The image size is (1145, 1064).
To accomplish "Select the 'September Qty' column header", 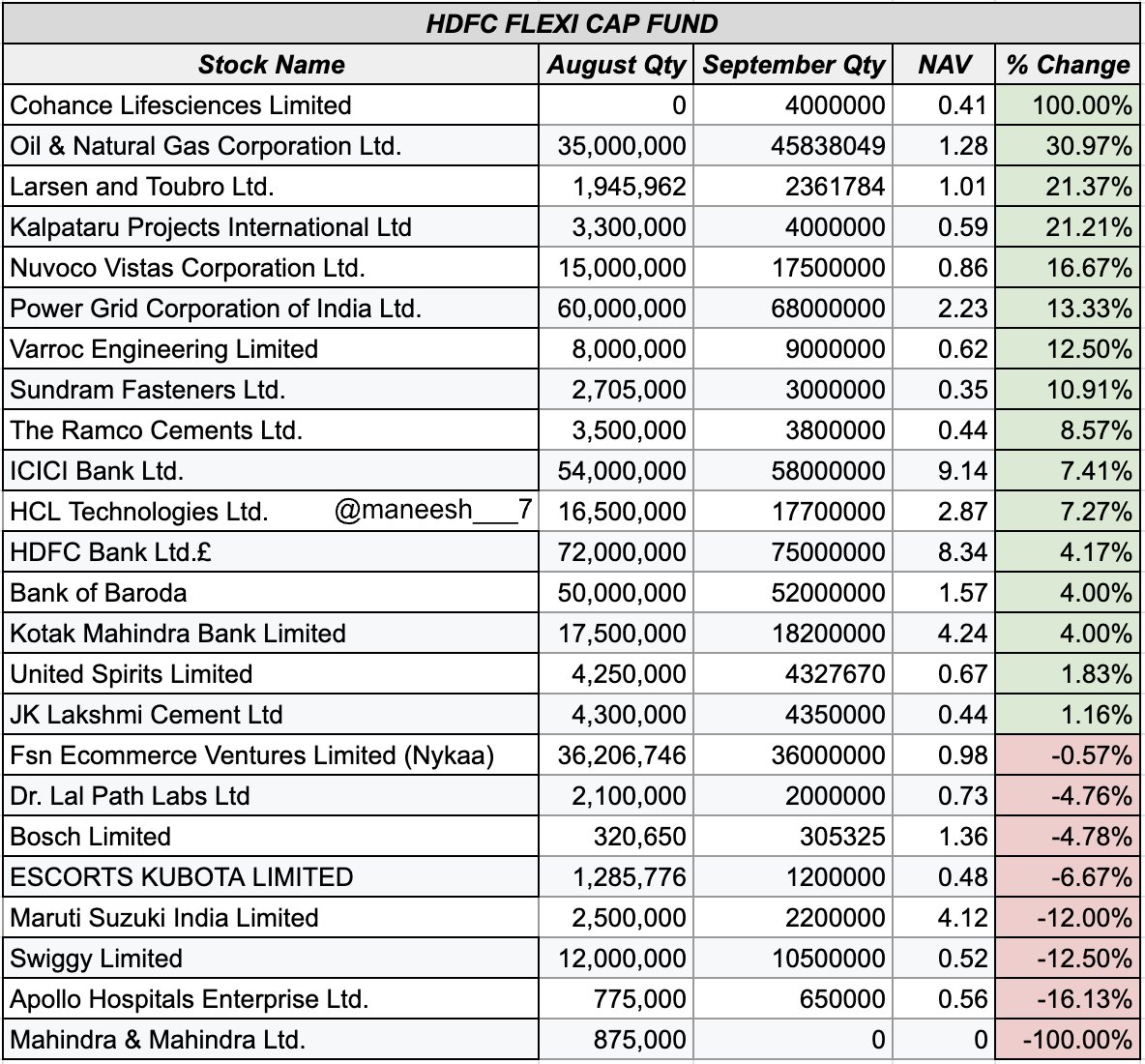I will click(792, 64).
